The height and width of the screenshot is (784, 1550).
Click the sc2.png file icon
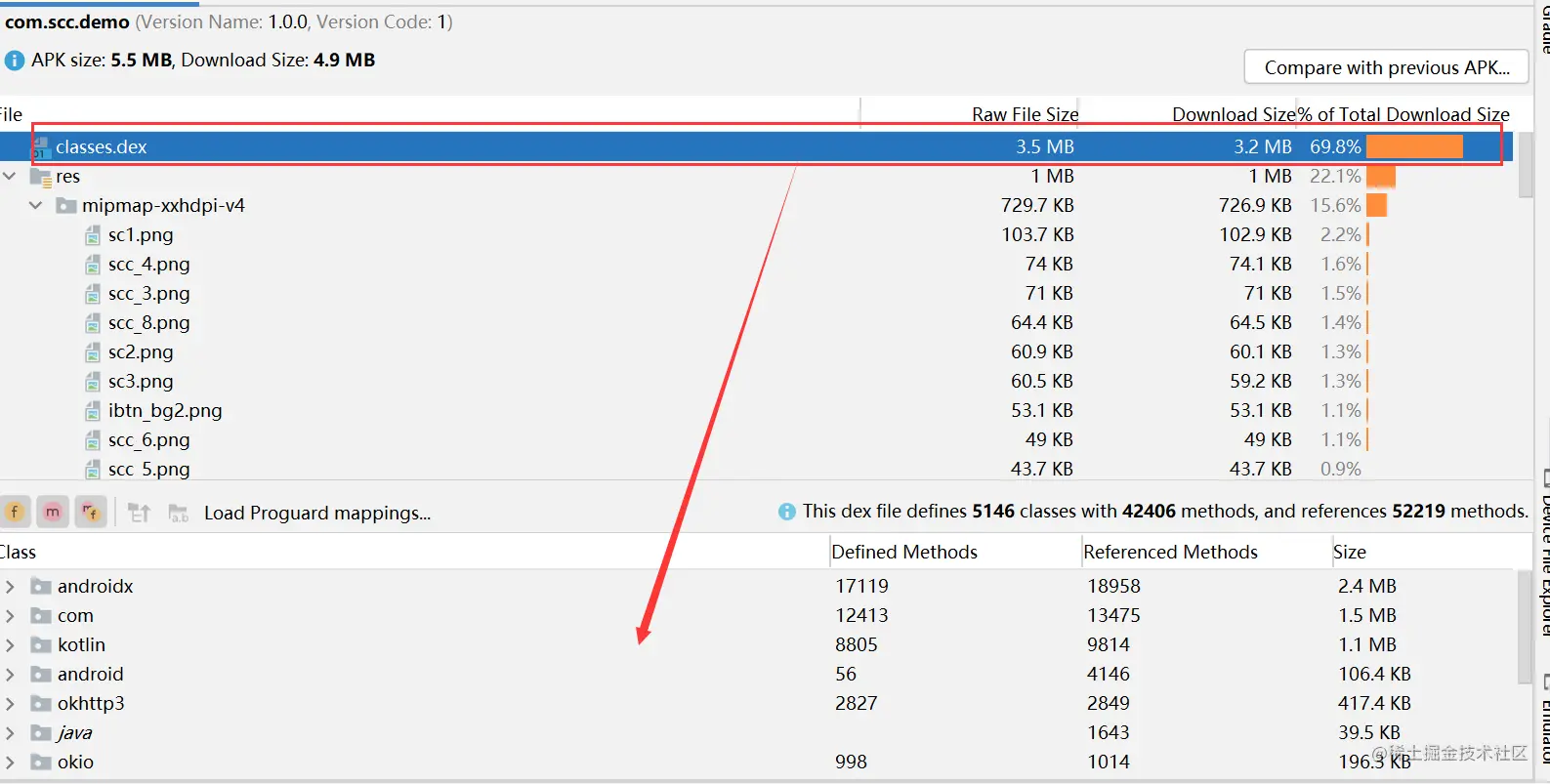(93, 352)
